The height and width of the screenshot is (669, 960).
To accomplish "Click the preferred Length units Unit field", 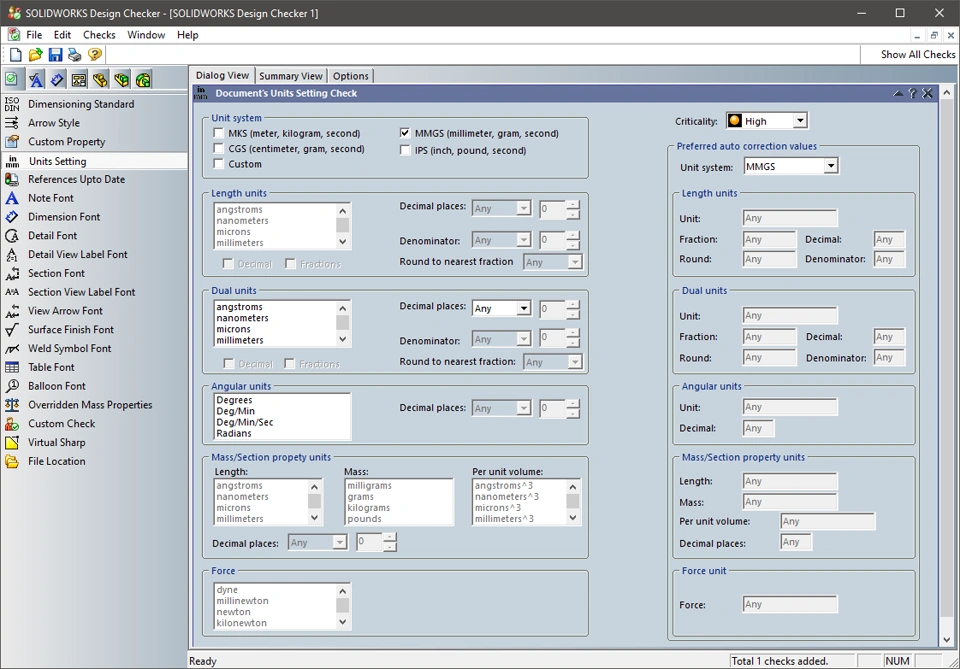I will click(x=790, y=218).
